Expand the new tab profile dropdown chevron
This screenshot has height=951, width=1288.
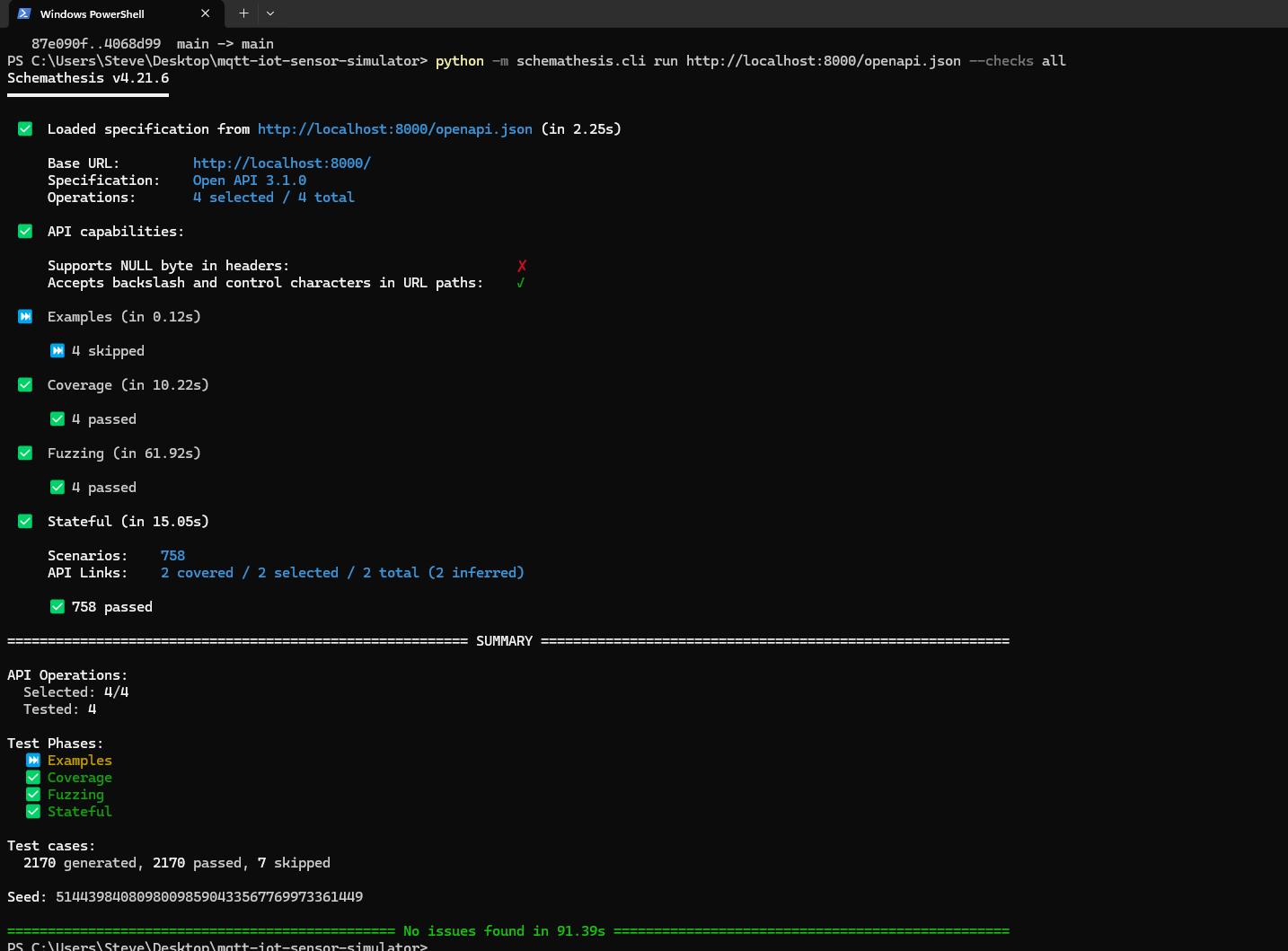point(270,13)
